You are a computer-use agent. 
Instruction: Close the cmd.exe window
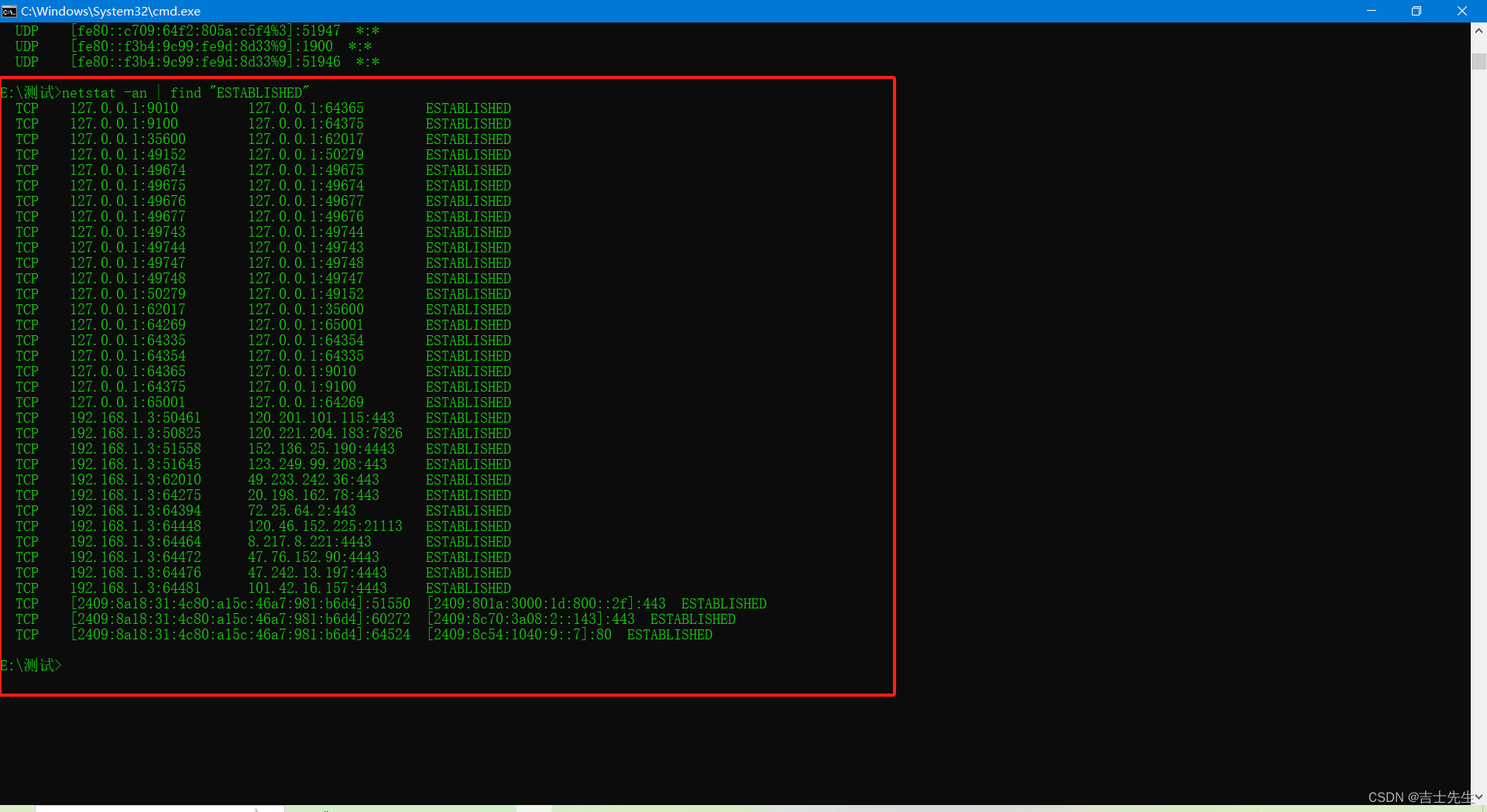[1462, 11]
